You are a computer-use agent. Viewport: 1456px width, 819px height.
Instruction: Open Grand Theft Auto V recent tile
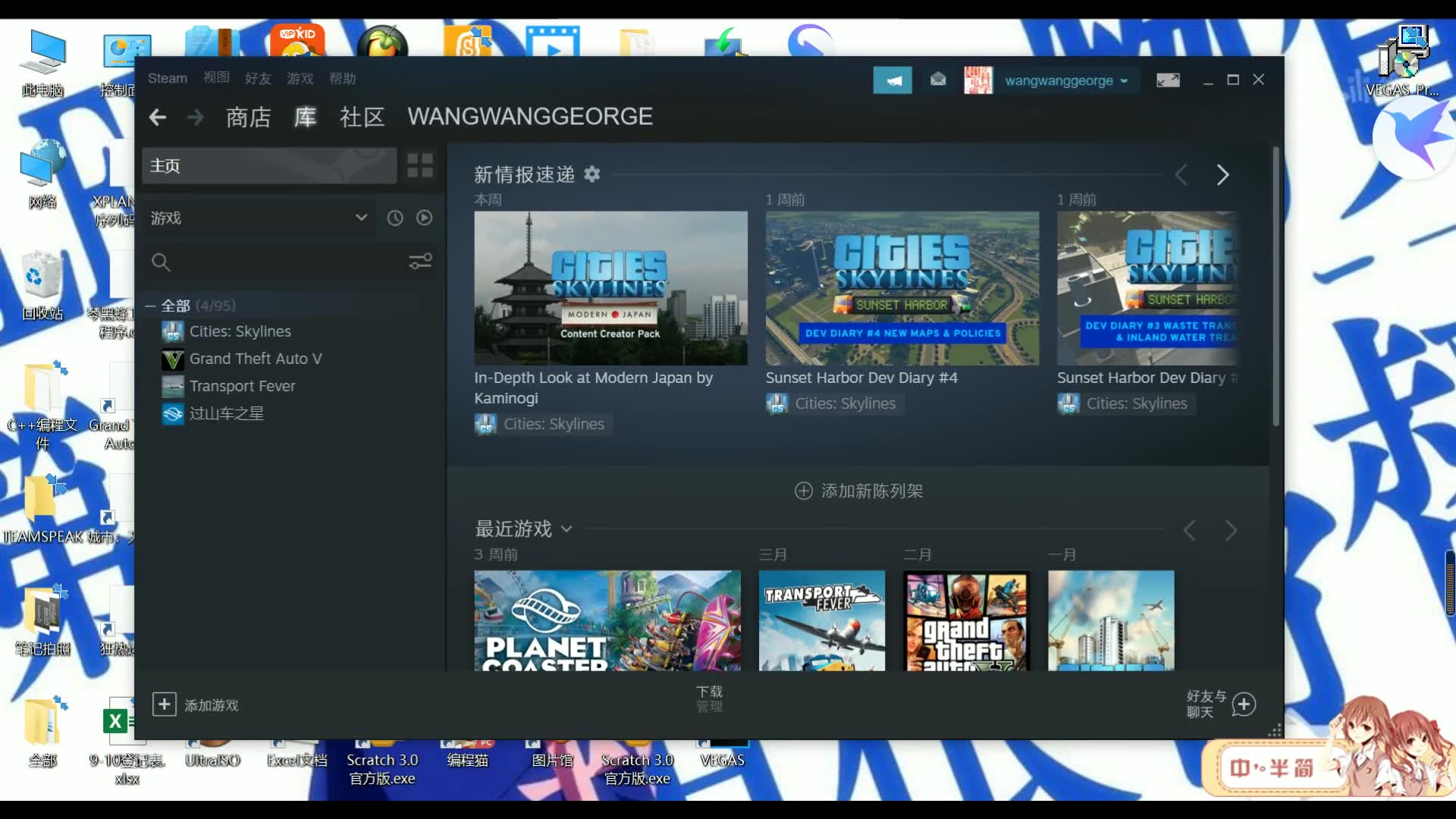point(966,620)
